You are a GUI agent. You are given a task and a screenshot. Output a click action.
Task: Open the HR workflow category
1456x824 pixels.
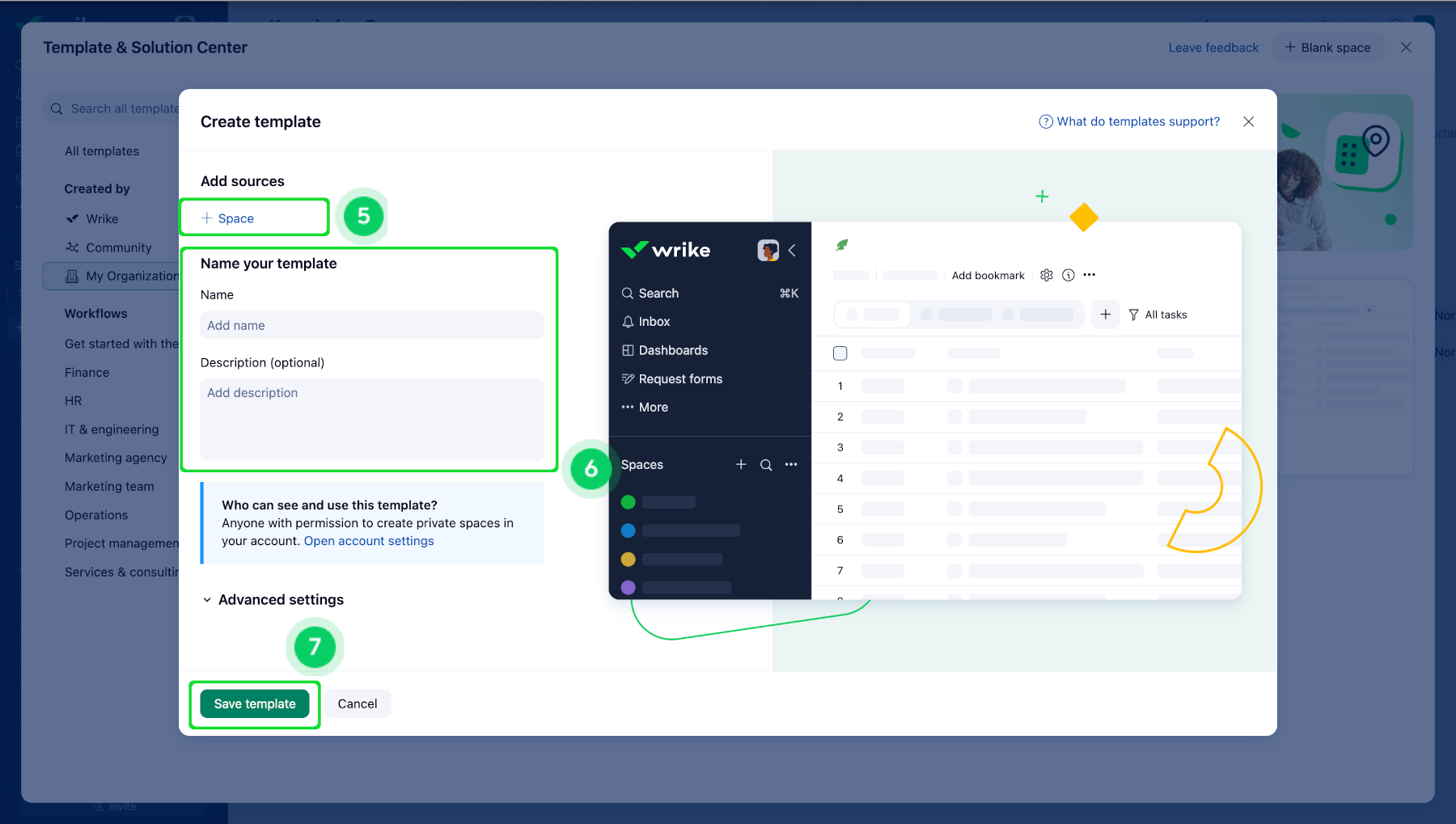pyautogui.click(x=73, y=401)
